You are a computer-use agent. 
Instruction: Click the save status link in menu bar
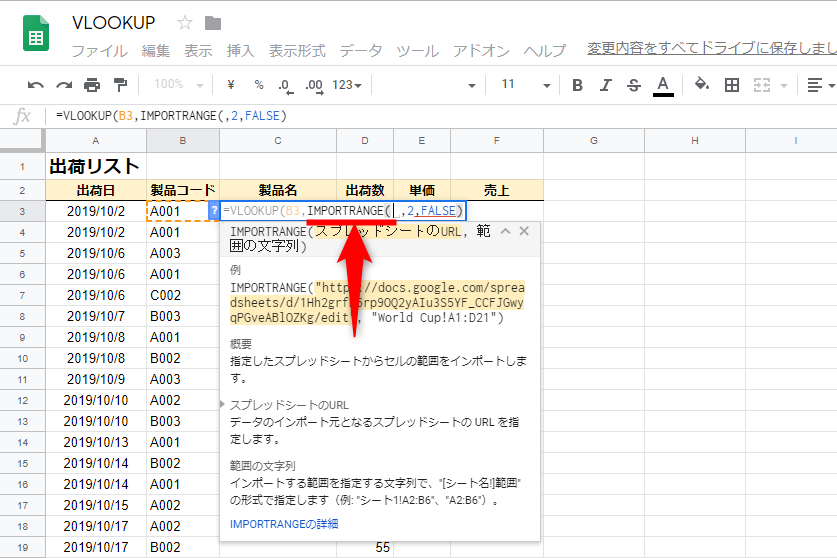click(x=712, y=48)
